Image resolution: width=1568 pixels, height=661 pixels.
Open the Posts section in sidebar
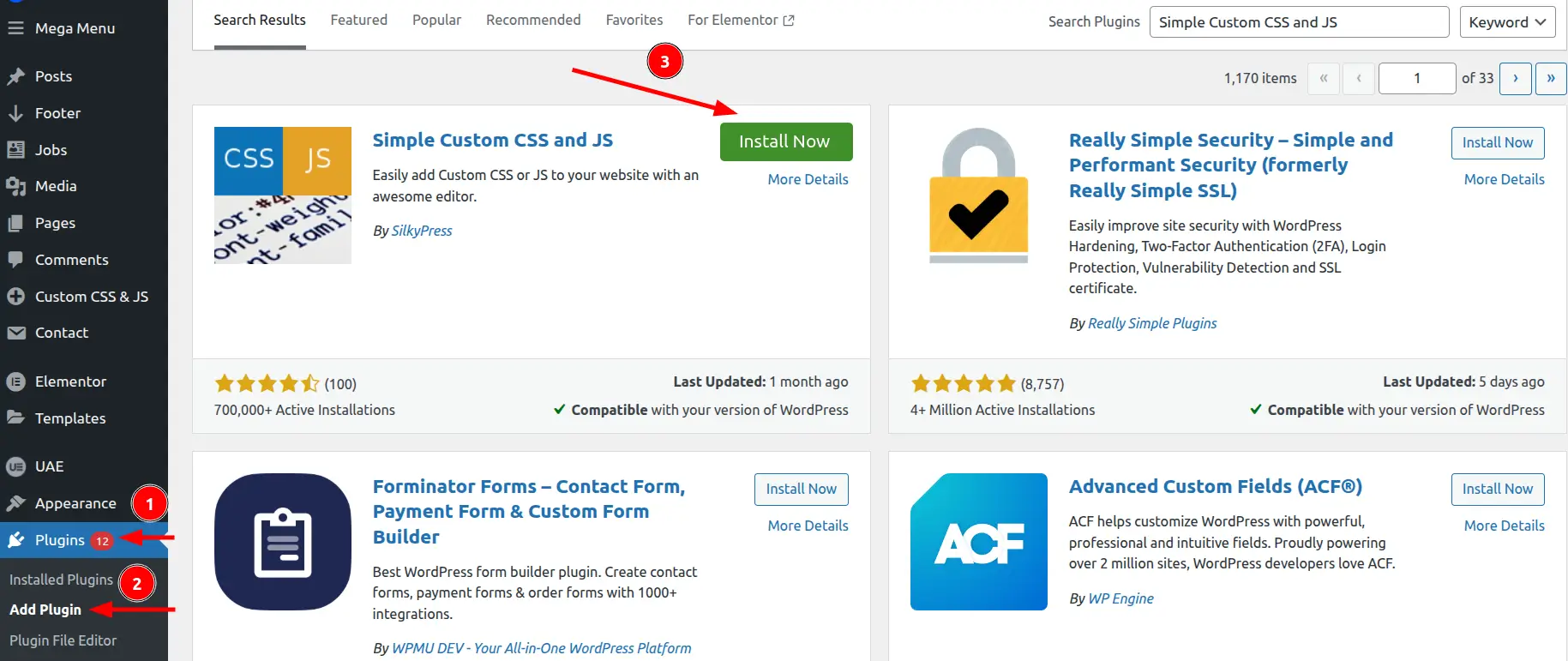pyautogui.click(x=53, y=76)
